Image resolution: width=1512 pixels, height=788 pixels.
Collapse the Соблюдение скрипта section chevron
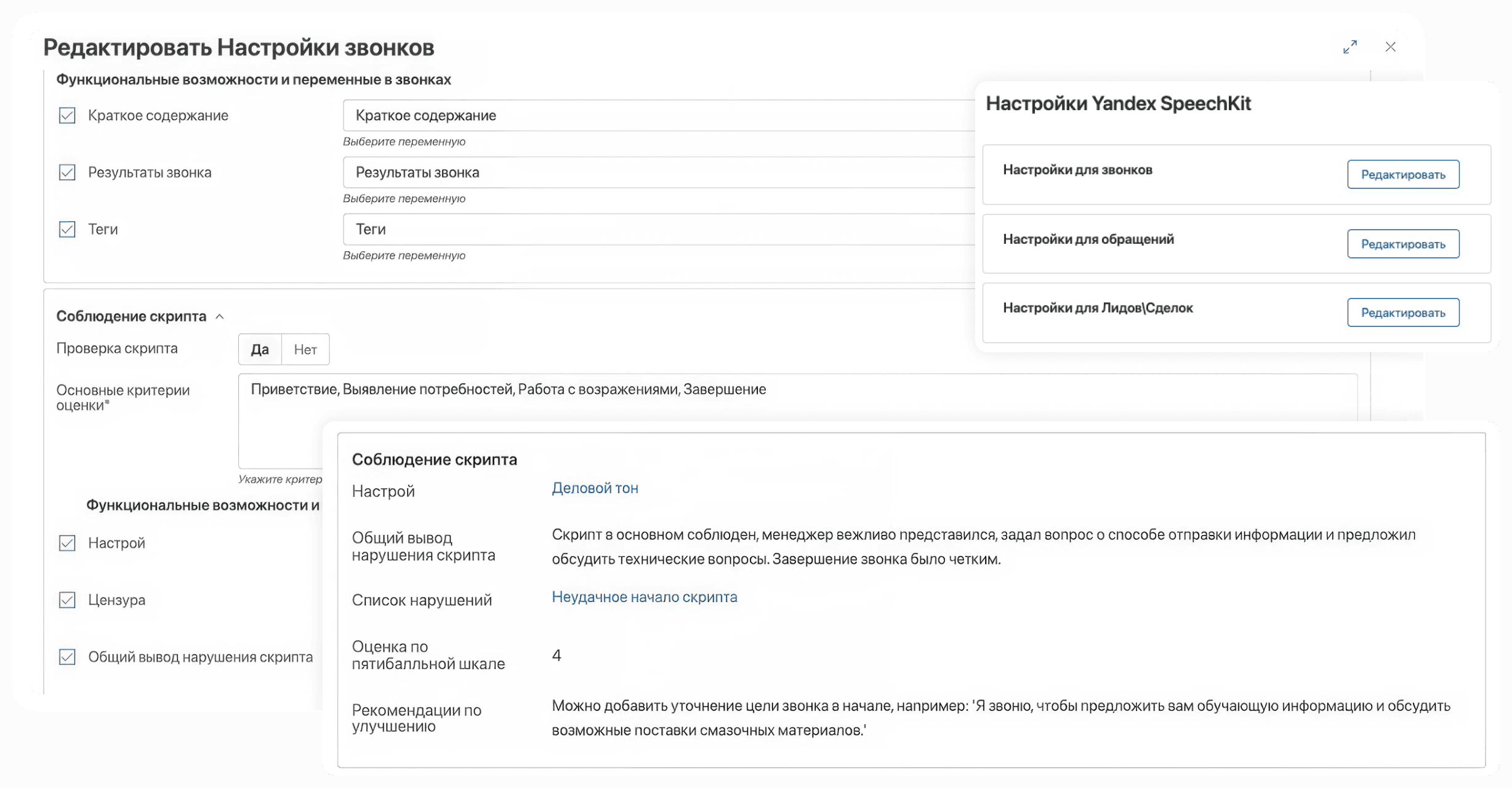pyautogui.click(x=220, y=316)
